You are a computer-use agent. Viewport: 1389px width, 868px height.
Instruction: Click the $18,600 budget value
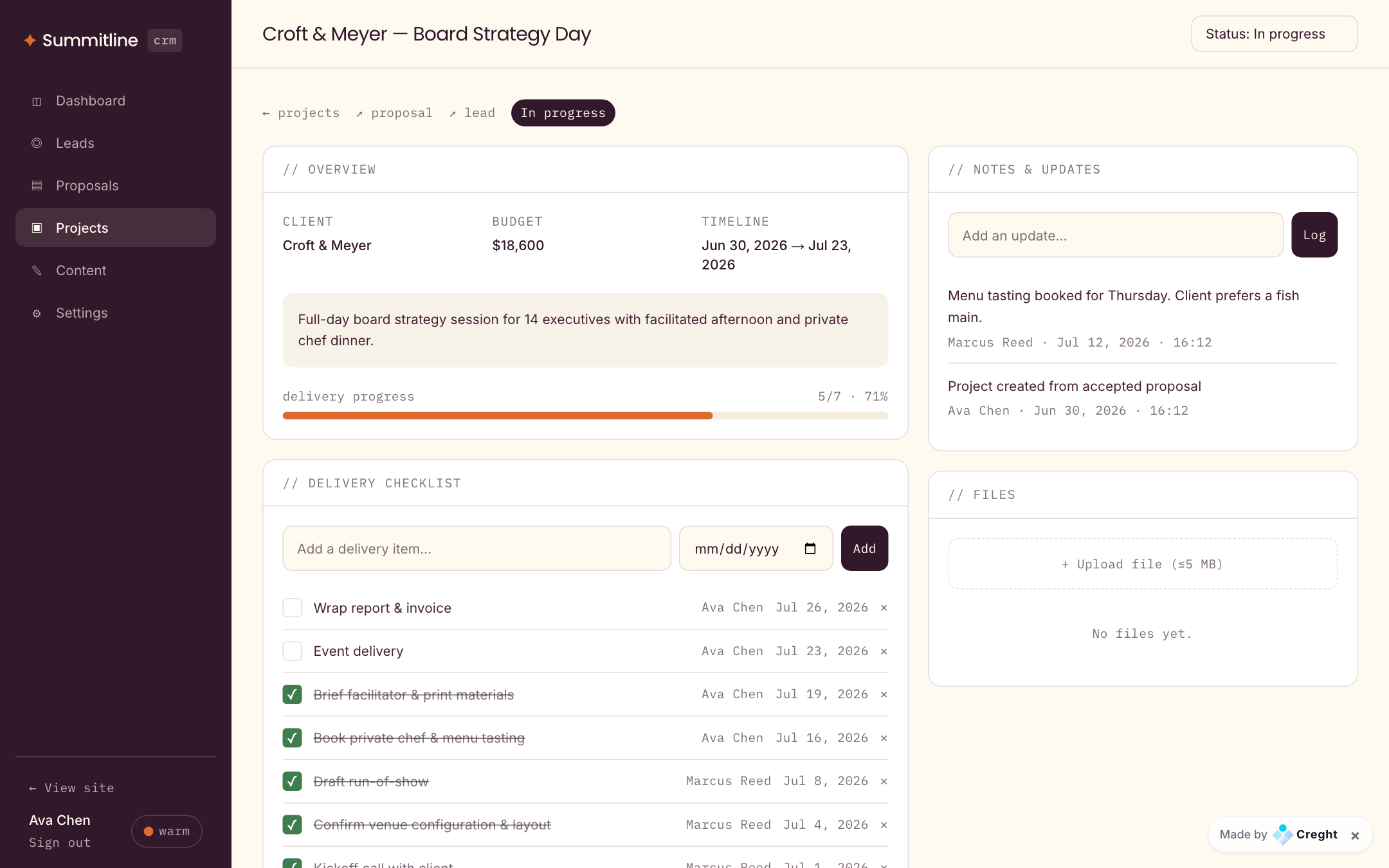(518, 246)
